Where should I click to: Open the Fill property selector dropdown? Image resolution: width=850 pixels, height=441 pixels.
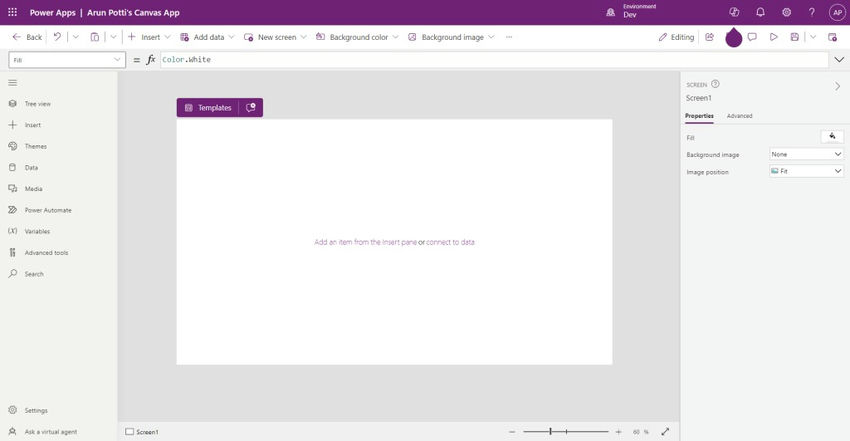[x=67, y=60]
